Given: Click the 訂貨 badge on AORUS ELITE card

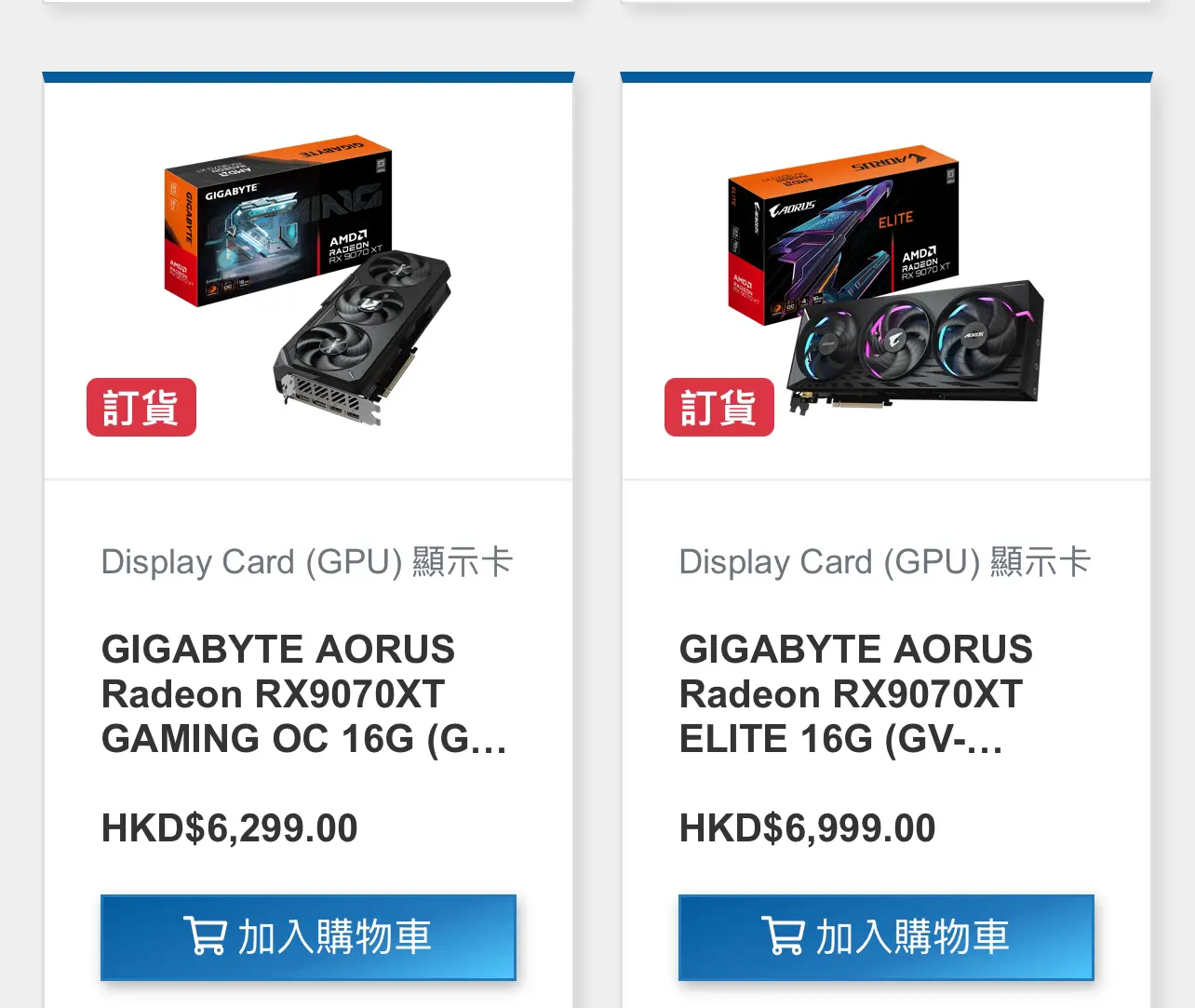Looking at the screenshot, I should point(719,407).
